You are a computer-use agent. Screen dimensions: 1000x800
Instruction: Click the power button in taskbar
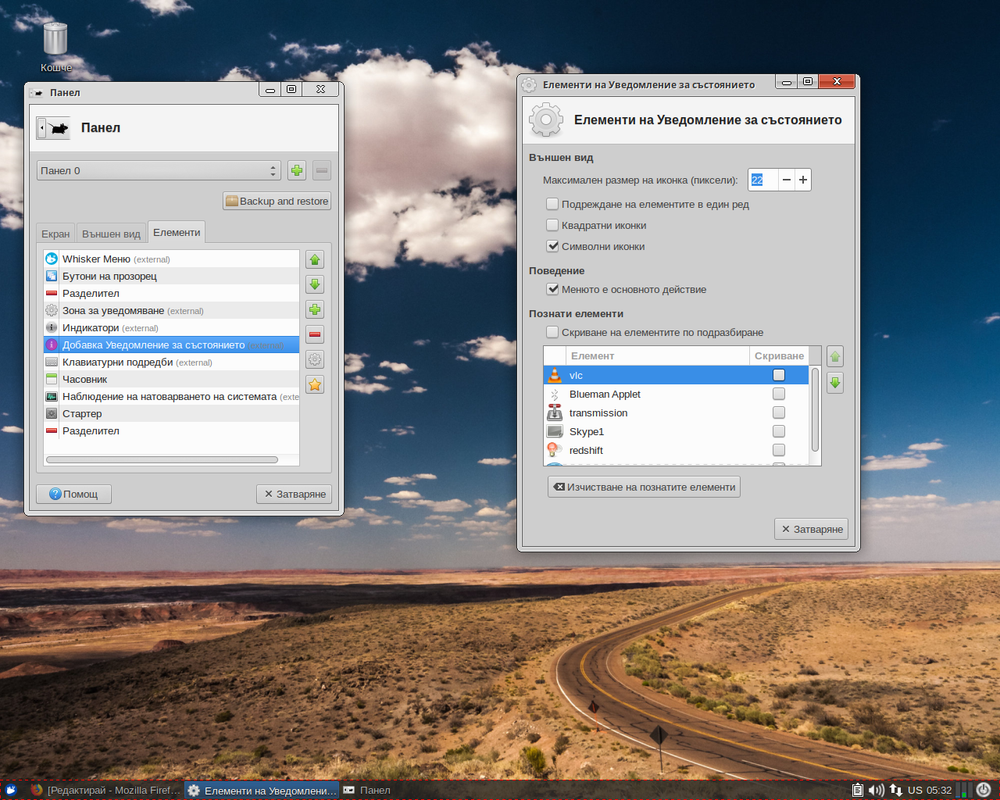(x=983, y=790)
